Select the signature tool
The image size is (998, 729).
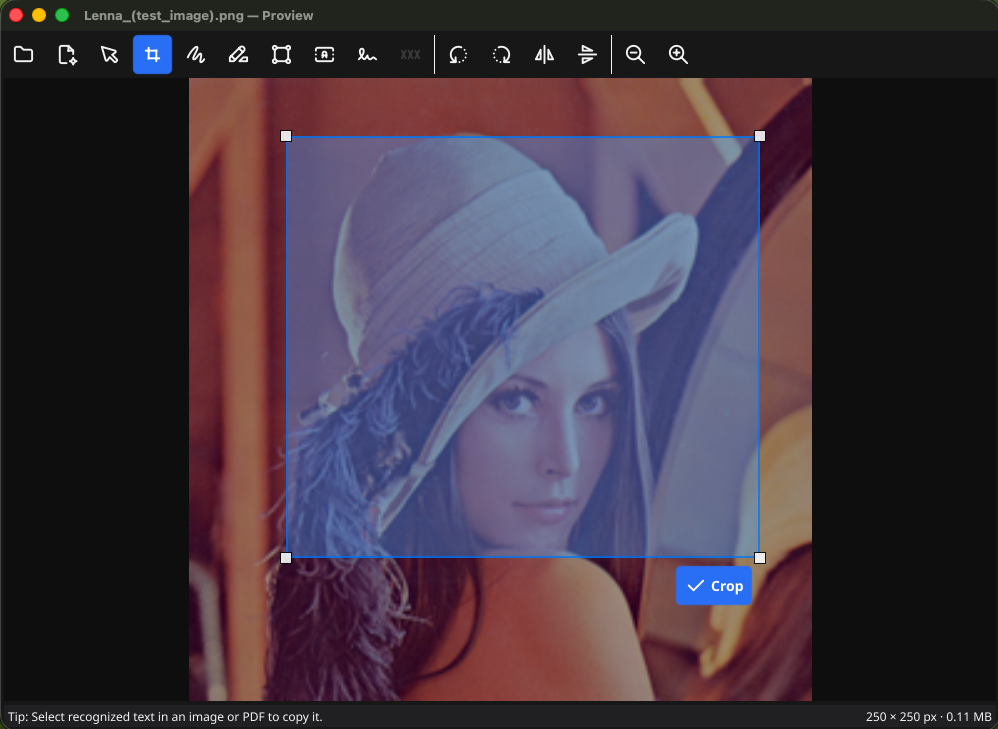coord(367,55)
